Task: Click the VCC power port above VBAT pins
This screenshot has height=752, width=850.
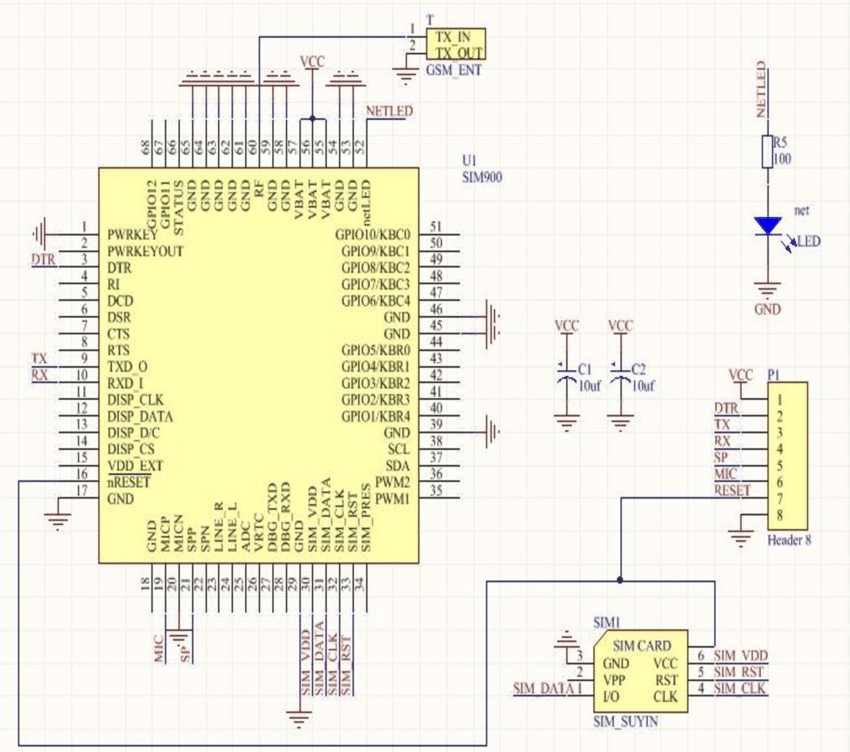Action: tap(312, 62)
